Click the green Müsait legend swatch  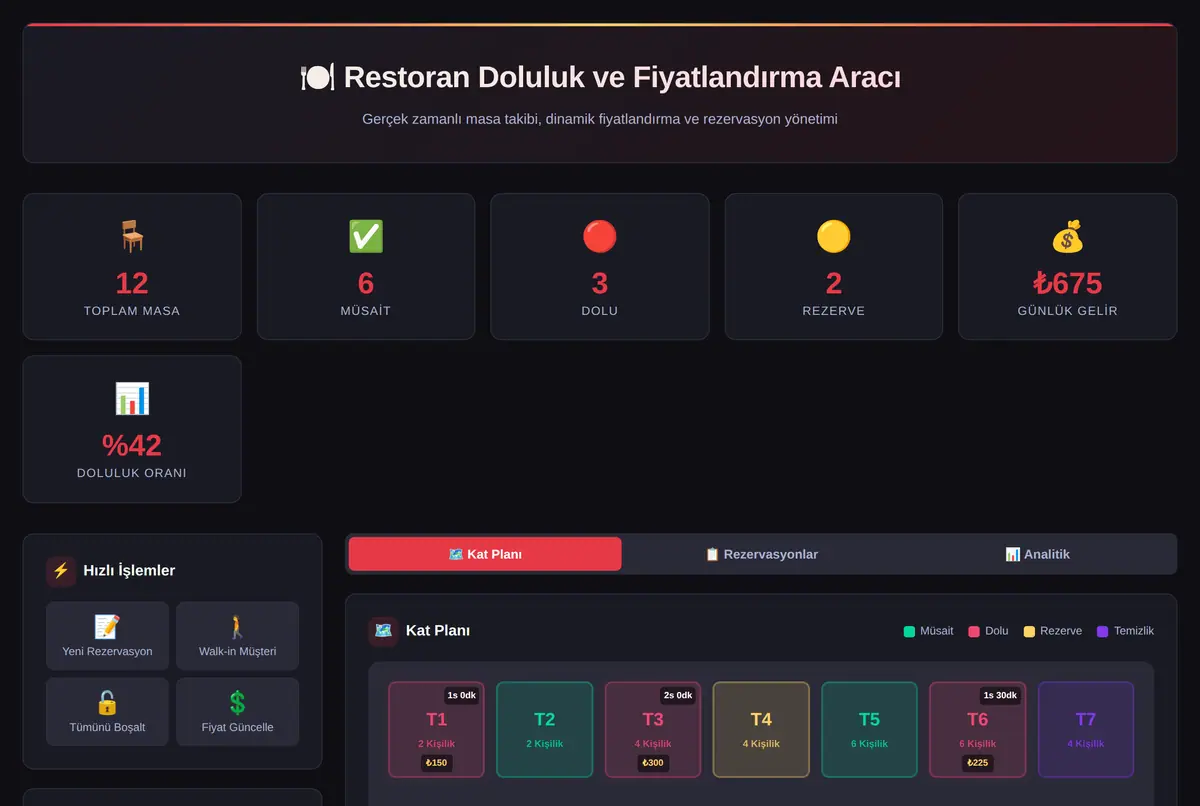click(909, 632)
